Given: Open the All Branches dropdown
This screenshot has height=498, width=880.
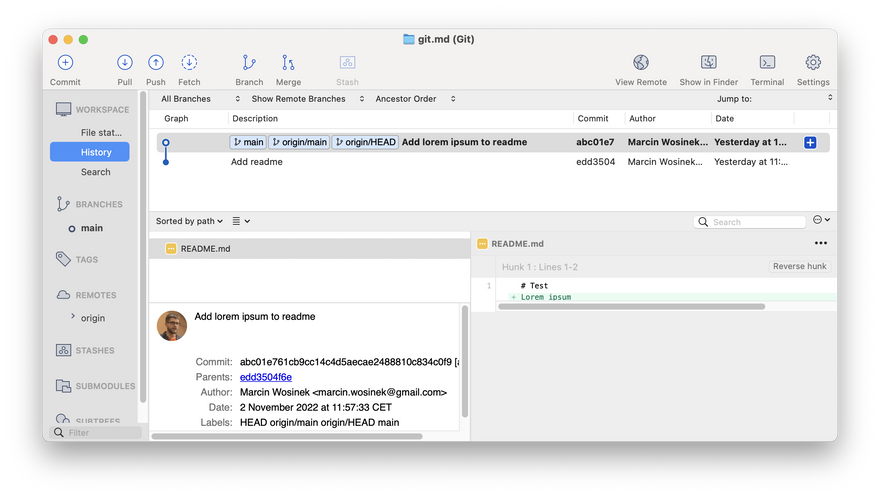Looking at the screenshot, I should pyautogui.click(x=200, y=99).
